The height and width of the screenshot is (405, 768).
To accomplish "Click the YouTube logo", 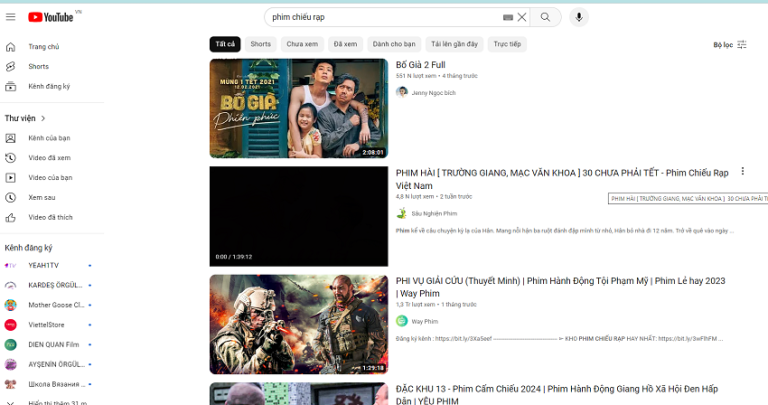I will (x=50, y=17).
